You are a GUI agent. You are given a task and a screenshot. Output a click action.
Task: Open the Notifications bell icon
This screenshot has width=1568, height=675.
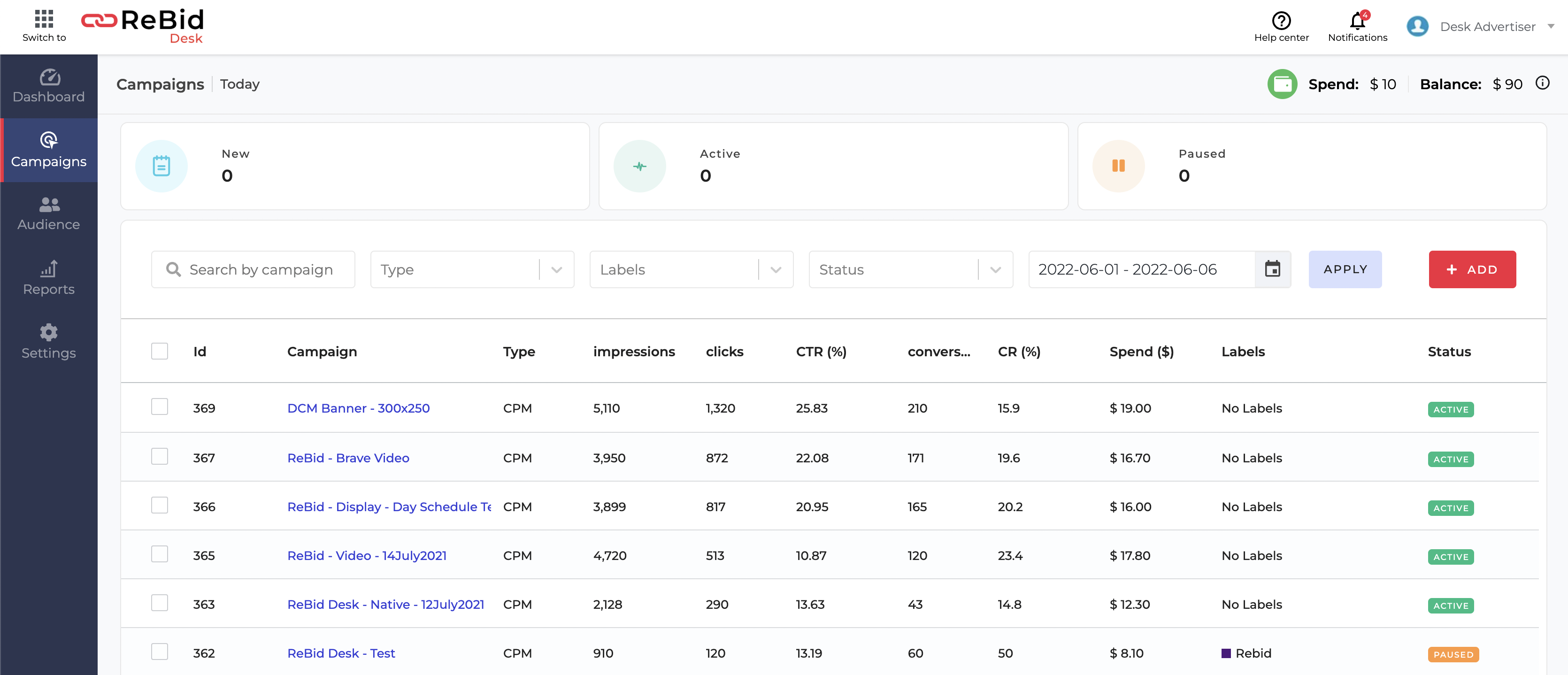(1357, 21)
